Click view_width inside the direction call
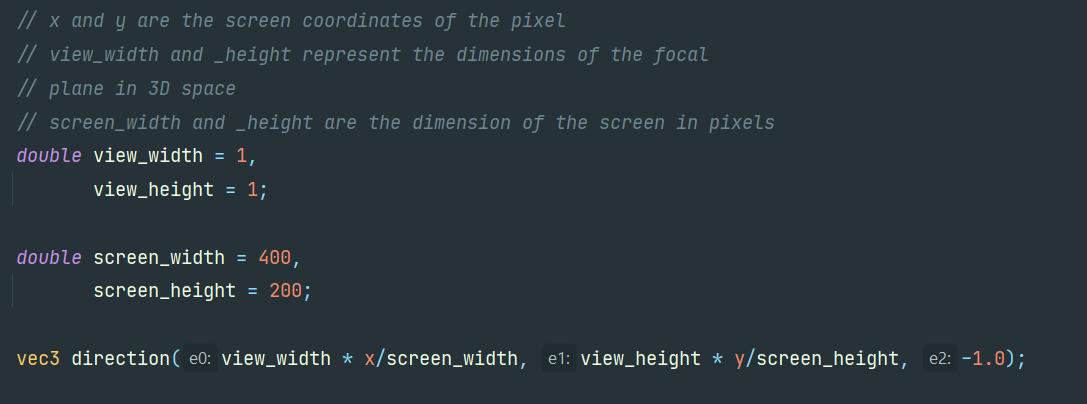This screenshot has height=404, width=1087. click(276, 359)
